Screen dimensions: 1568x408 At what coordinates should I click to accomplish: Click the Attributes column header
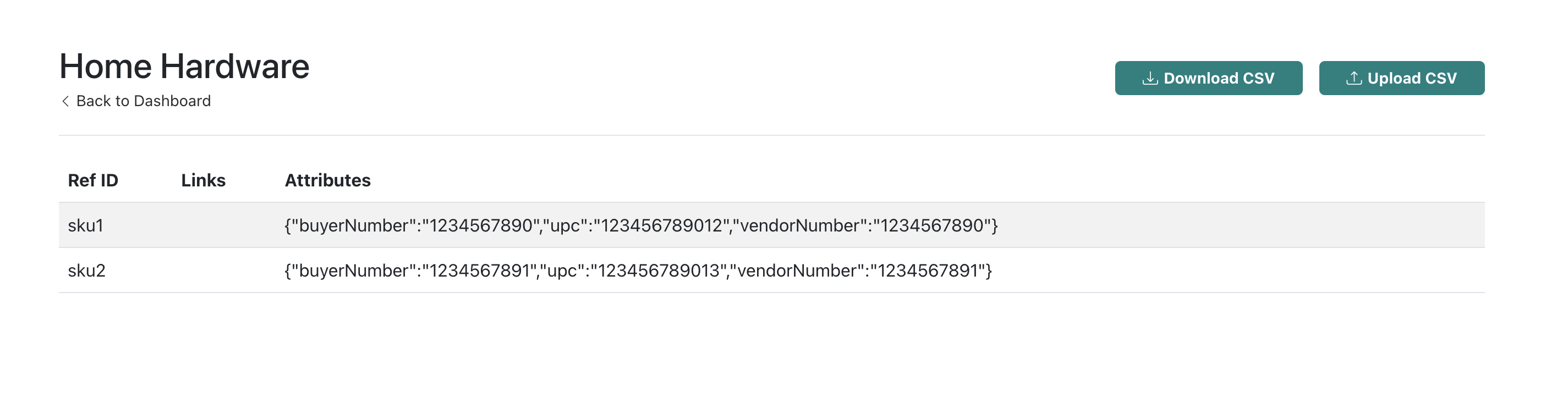click(327, 180)
